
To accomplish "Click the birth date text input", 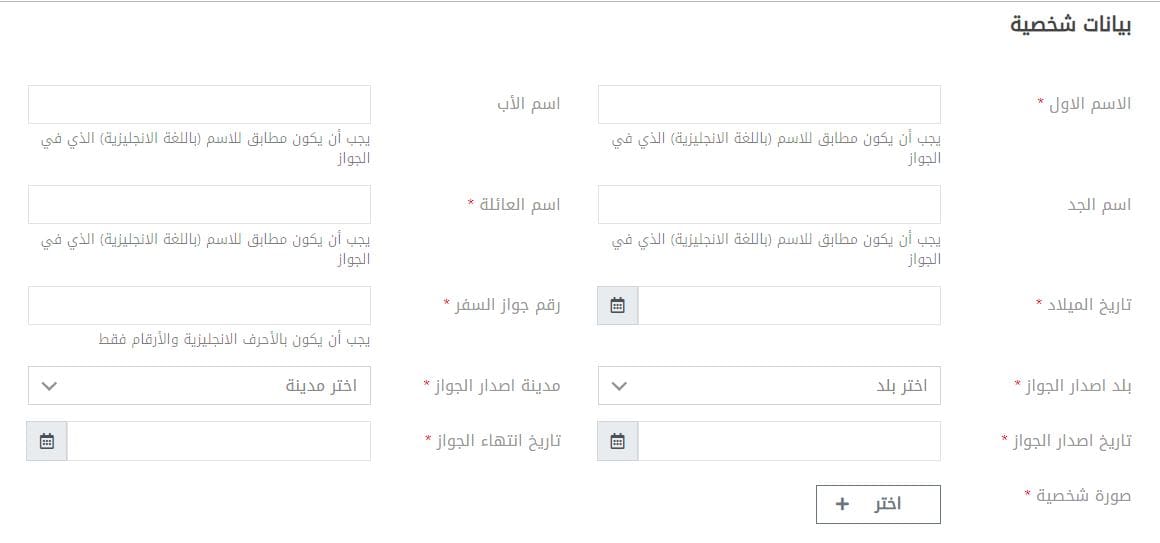I will click(789, 306).
